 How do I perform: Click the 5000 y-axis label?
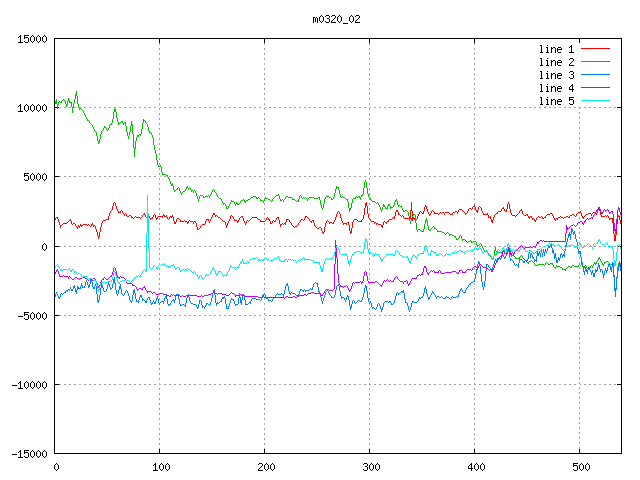click(36, 177)
